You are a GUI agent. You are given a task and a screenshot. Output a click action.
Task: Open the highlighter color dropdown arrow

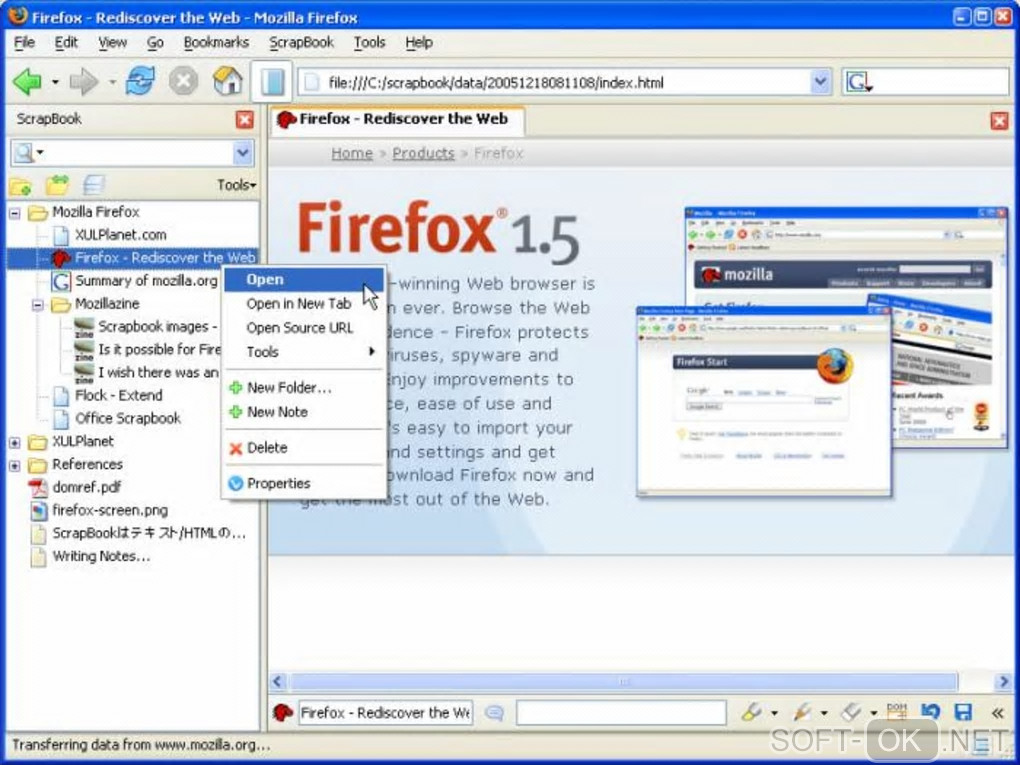pos(774,714)
